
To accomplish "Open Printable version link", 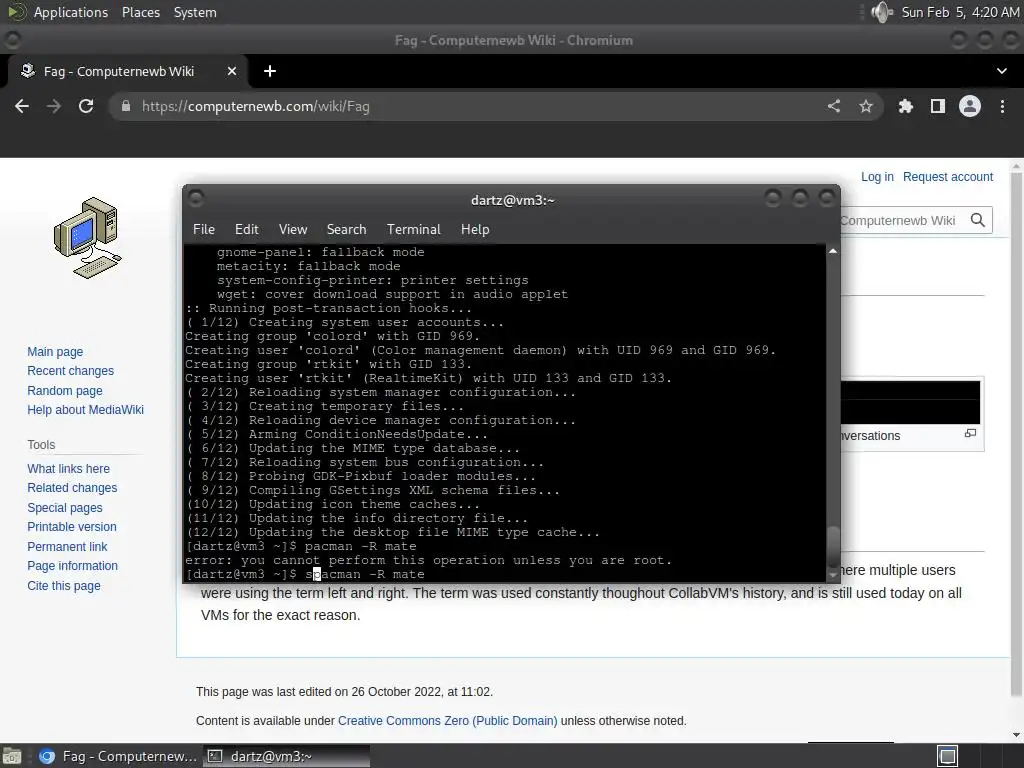I will coord(72,526).
